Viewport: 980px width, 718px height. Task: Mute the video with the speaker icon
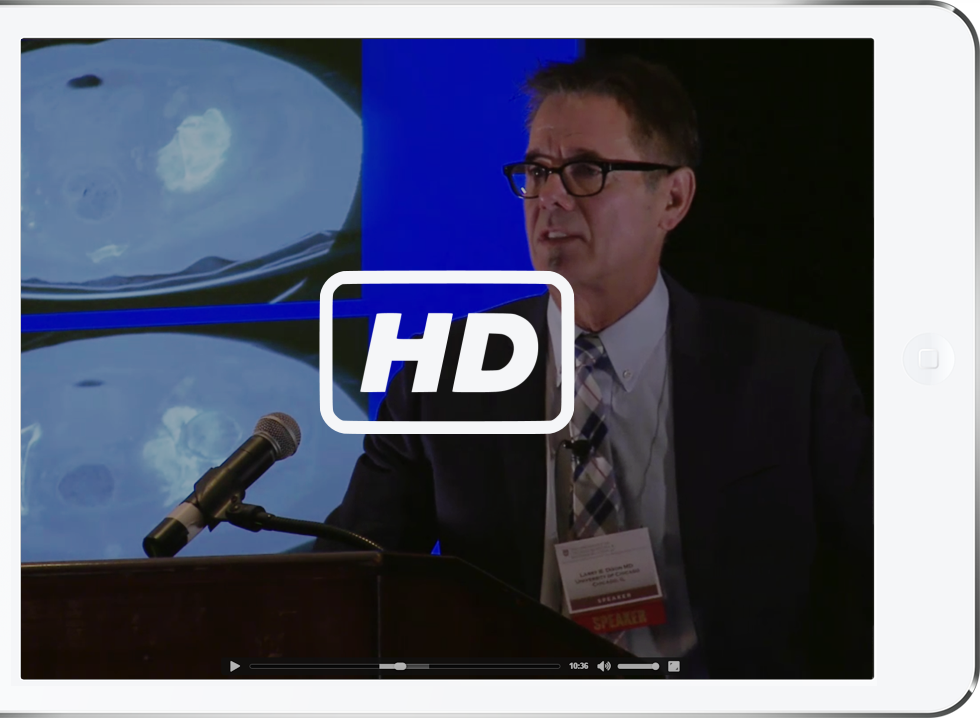[604, 666]
